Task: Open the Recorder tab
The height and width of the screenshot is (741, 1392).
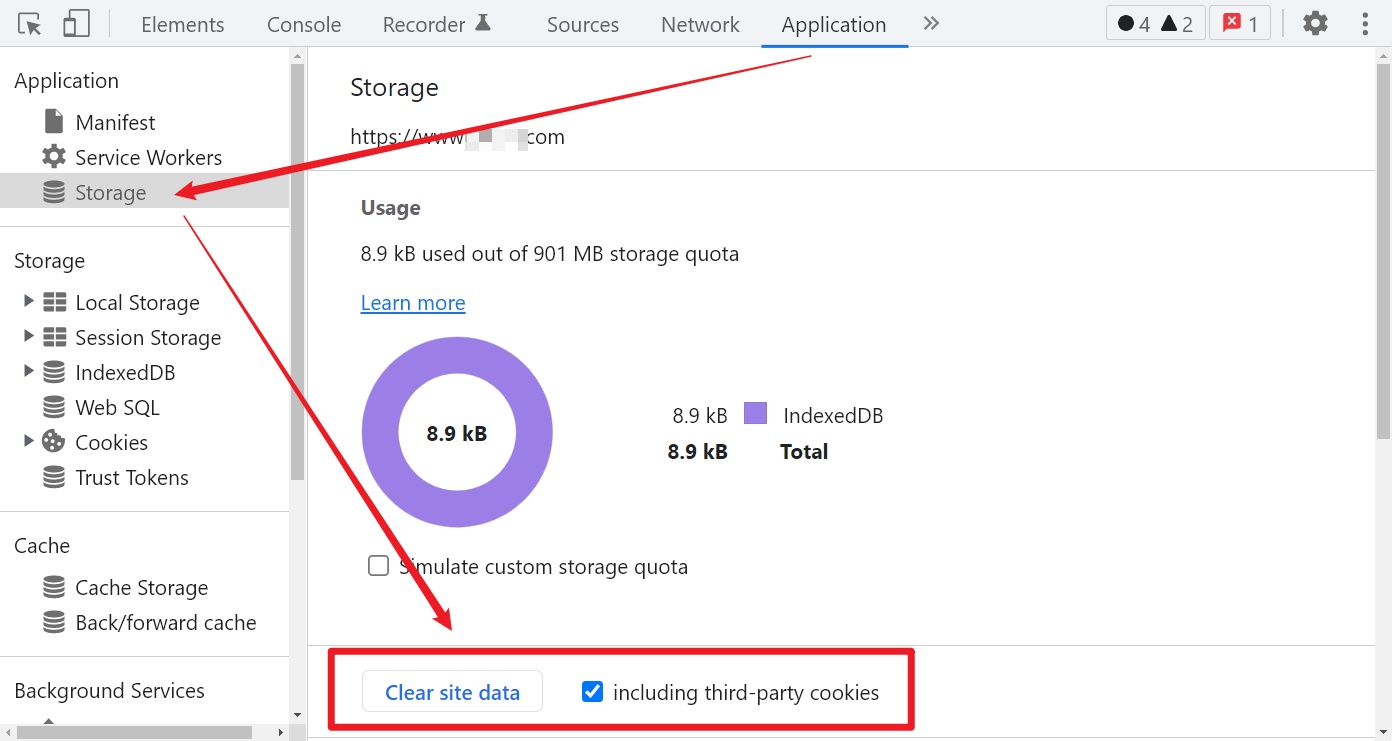Action: (437, 24)
